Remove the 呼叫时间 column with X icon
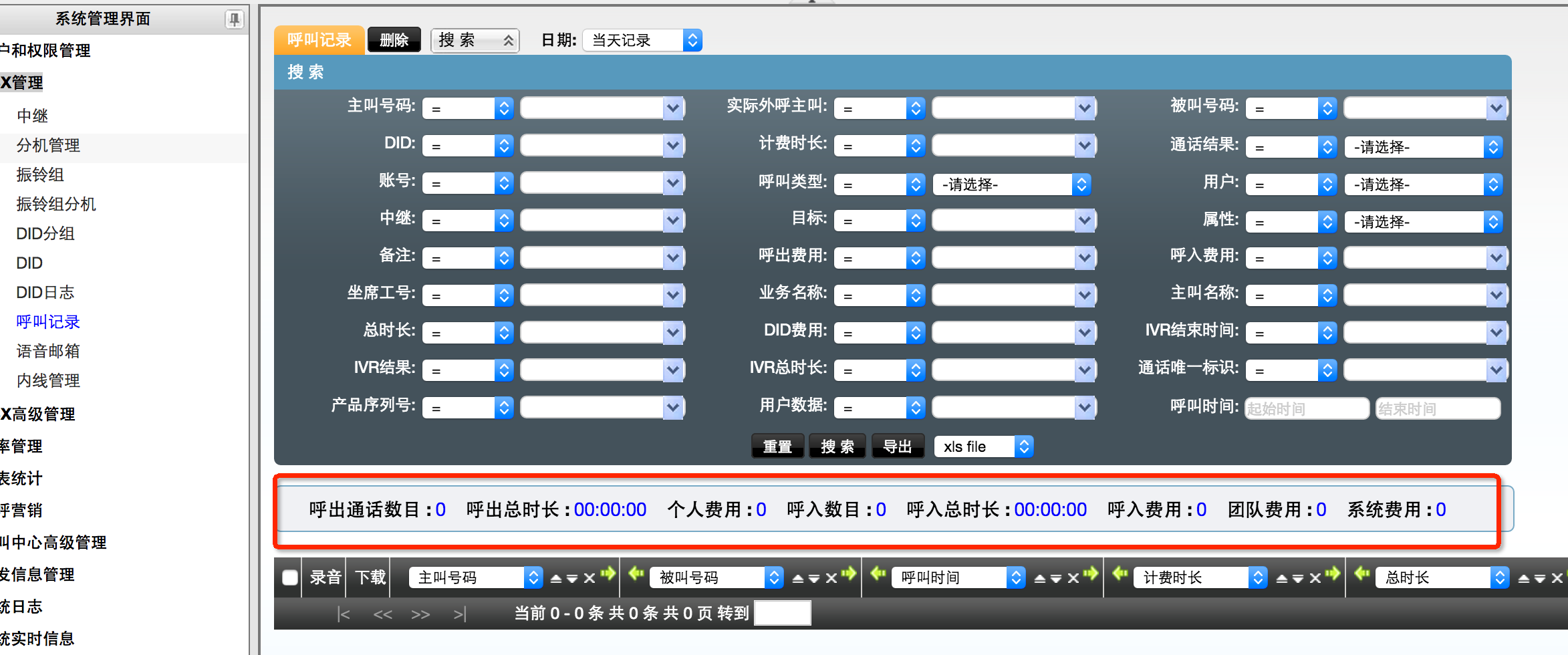 tap(1073, 578)
